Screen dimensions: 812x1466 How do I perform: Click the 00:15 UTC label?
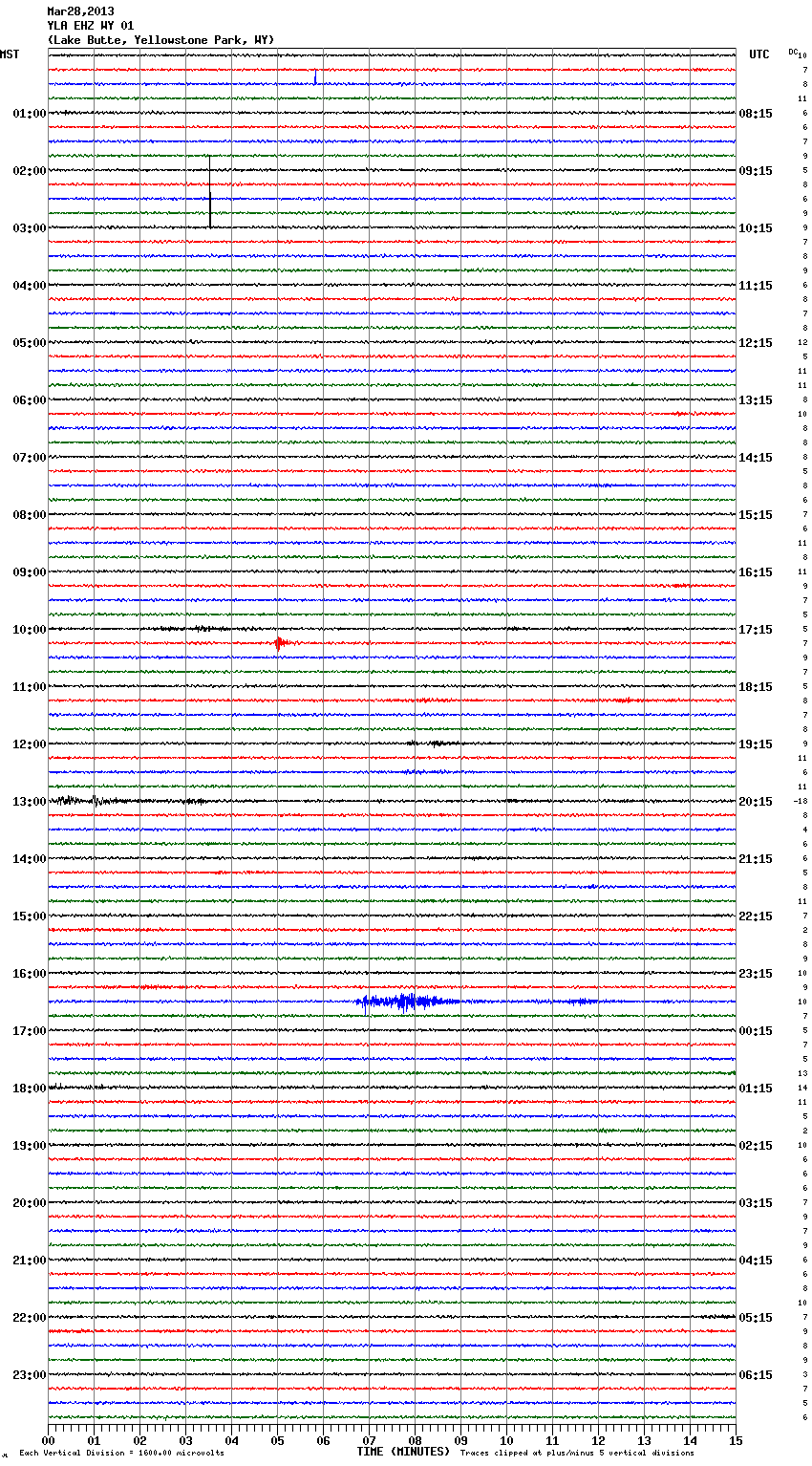tap(756, 1031)
